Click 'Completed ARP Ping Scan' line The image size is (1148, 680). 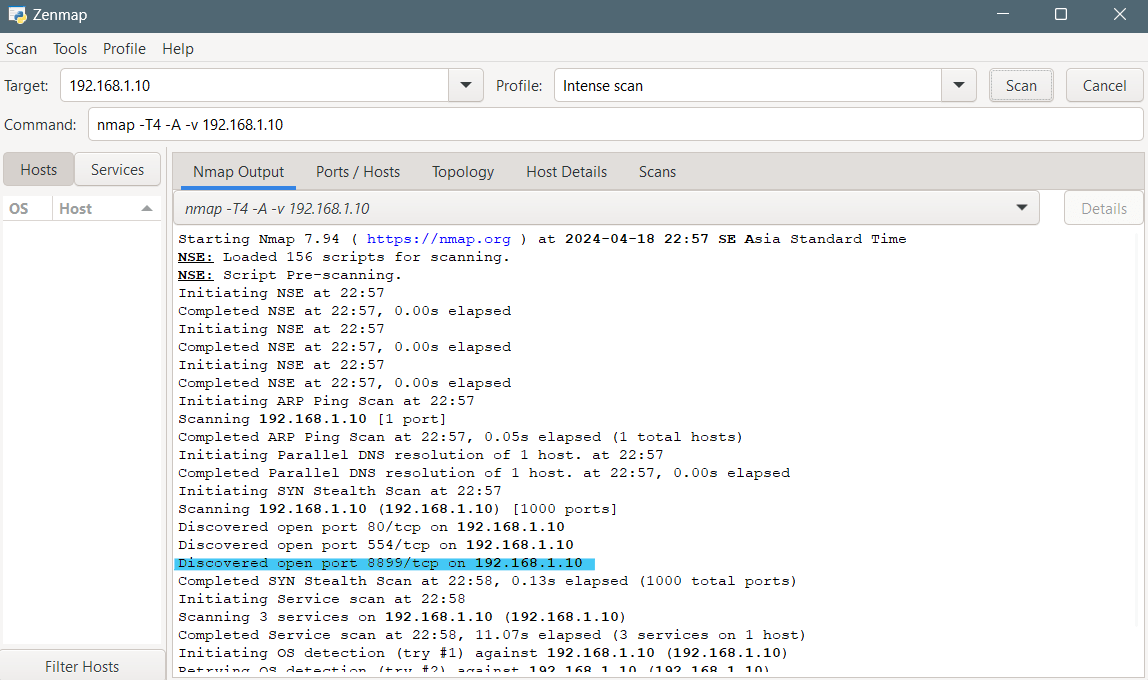[460, 437]
